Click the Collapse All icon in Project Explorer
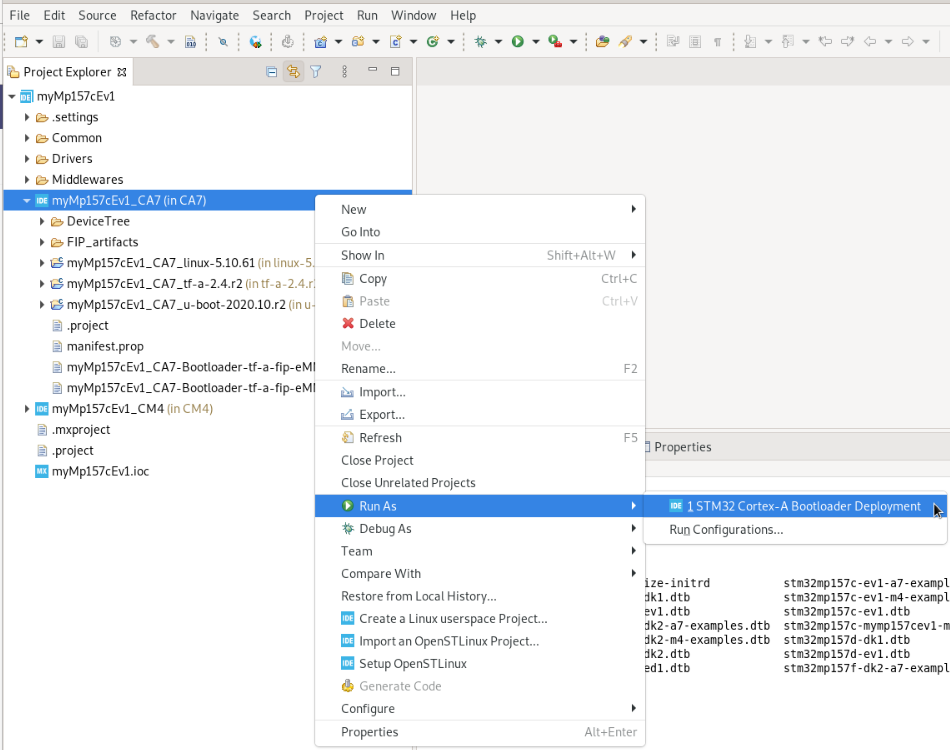This screenshot has width=950, height=750. pos(271,72)
